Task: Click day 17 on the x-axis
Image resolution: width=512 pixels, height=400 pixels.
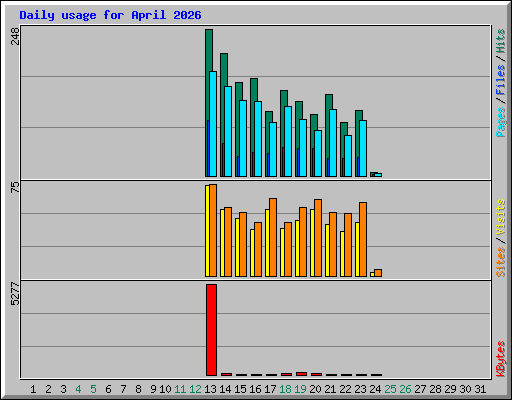Action: point(270,389)
